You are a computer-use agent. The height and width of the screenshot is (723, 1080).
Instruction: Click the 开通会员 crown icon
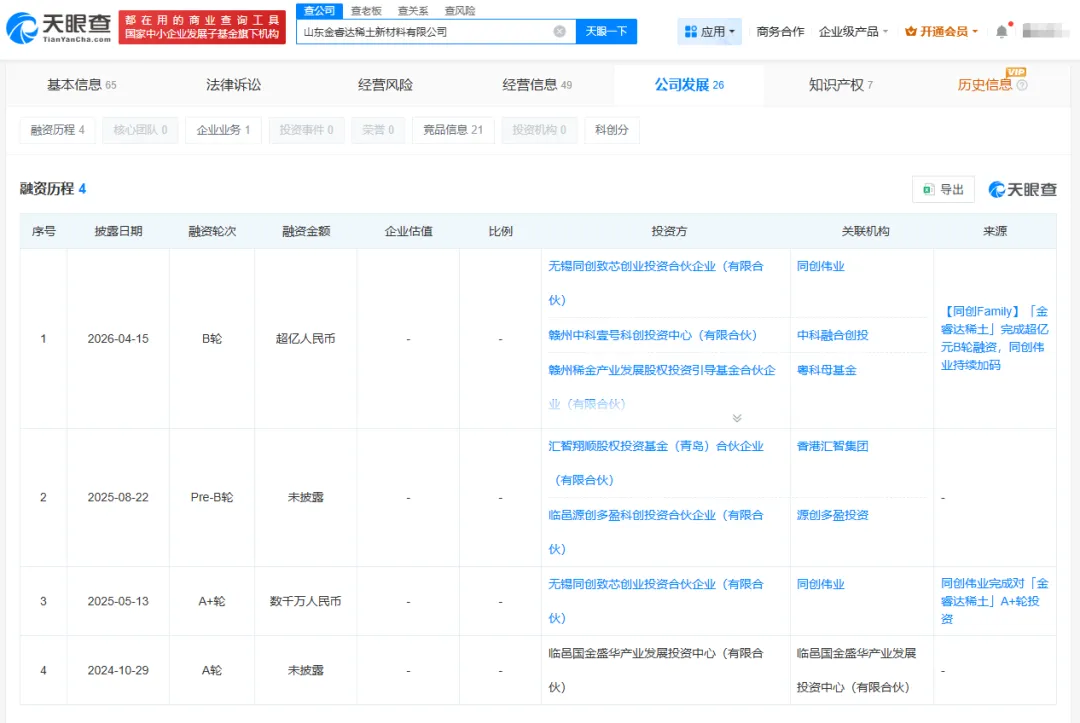click(x=911, y=32)
